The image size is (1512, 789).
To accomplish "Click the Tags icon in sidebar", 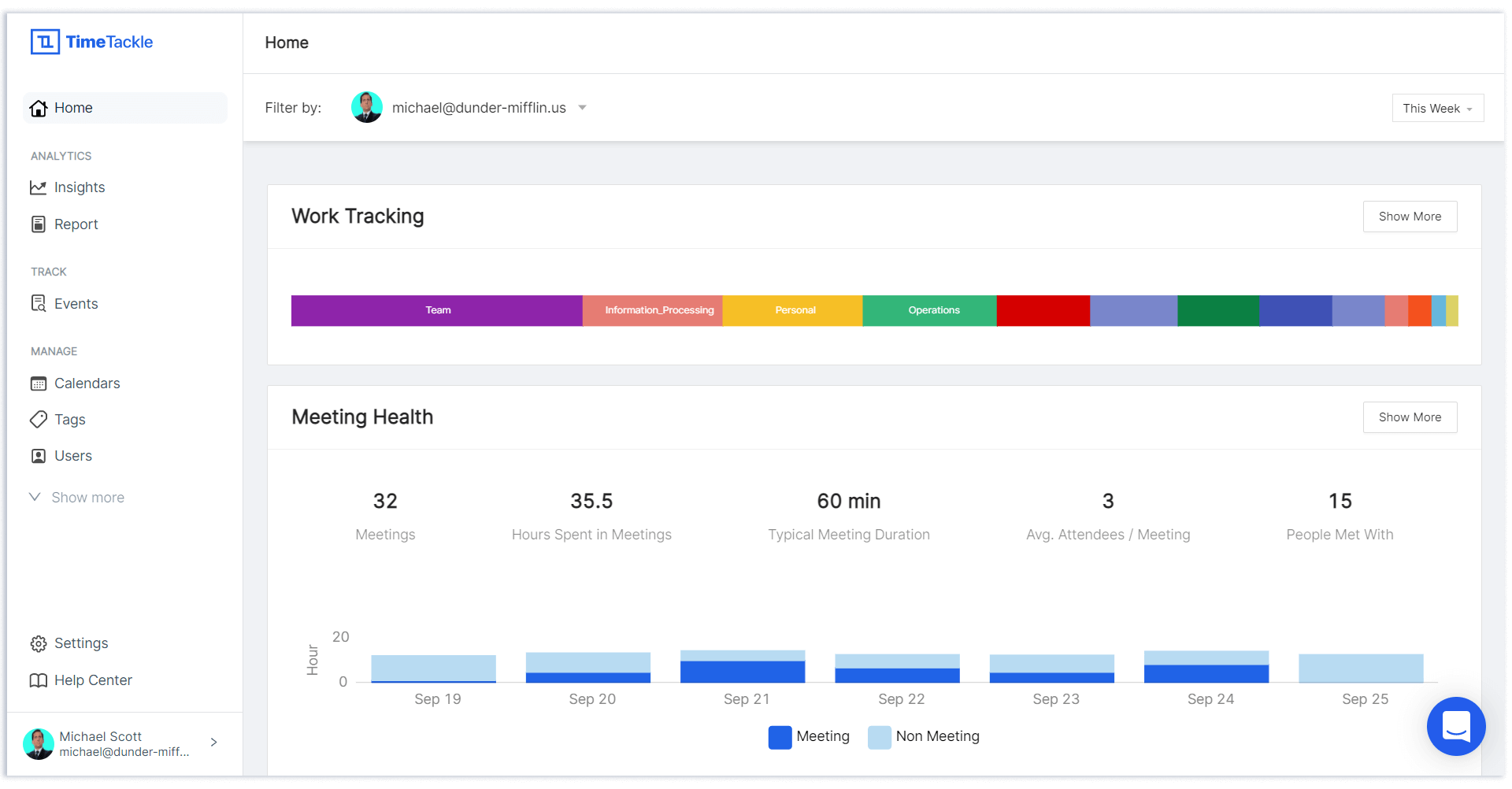I will pyautogui.click(x=38, y=419).
